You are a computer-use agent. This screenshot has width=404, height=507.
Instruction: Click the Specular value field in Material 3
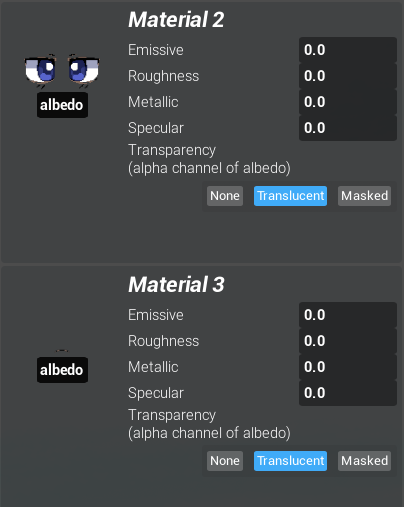(x=348, y=393)
